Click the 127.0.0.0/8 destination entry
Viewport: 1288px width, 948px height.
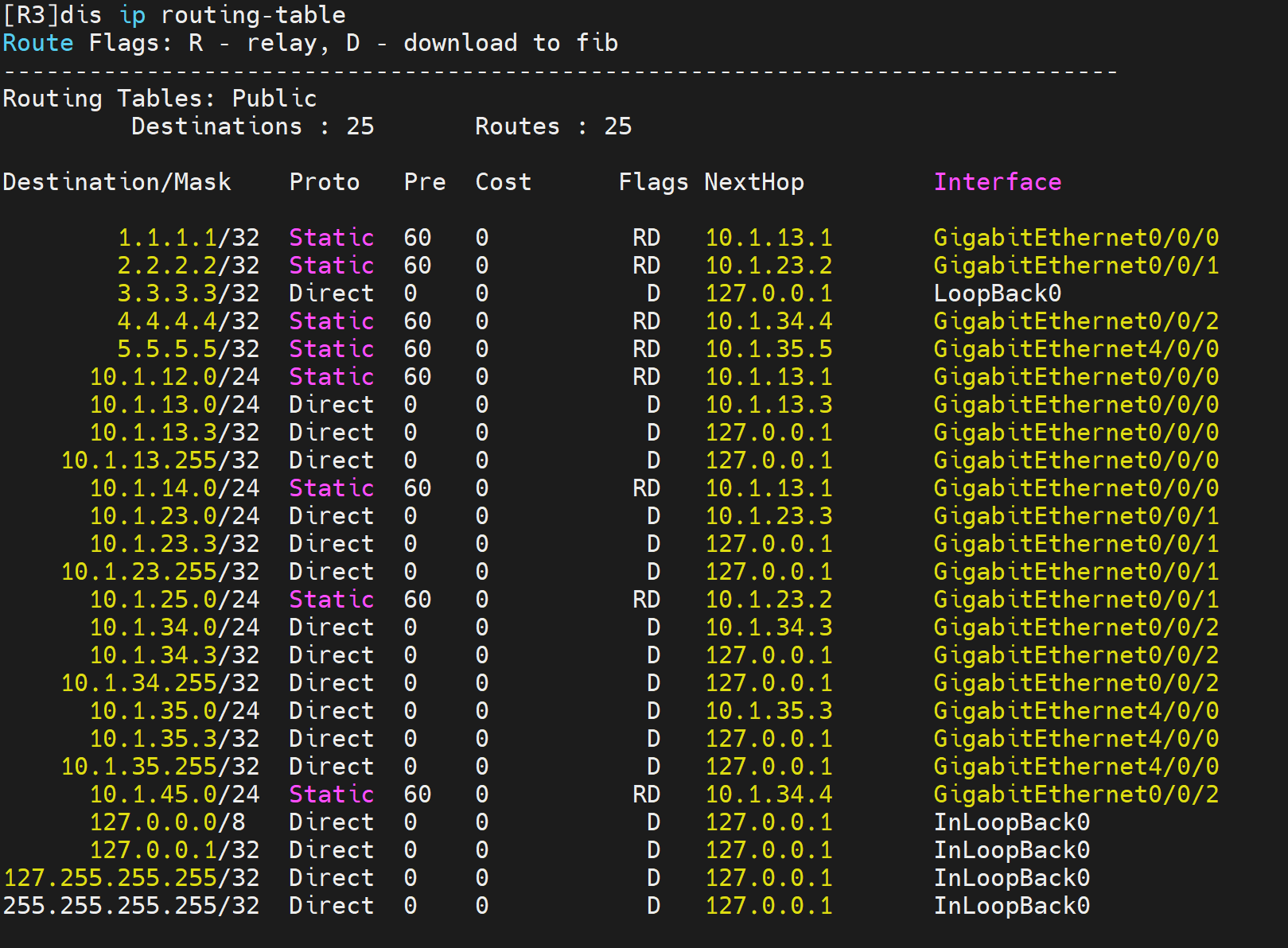tap(167, 822)
